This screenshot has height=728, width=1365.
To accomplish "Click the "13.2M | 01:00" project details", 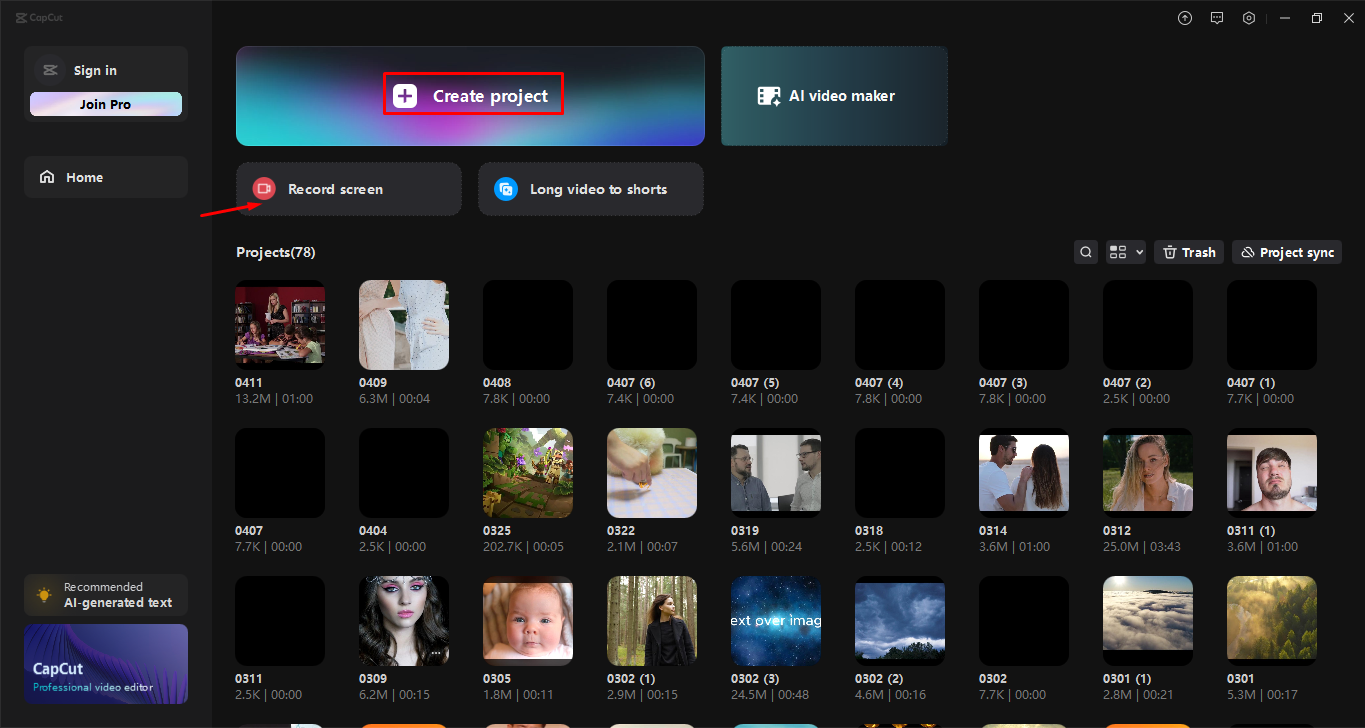I will 274,399.
